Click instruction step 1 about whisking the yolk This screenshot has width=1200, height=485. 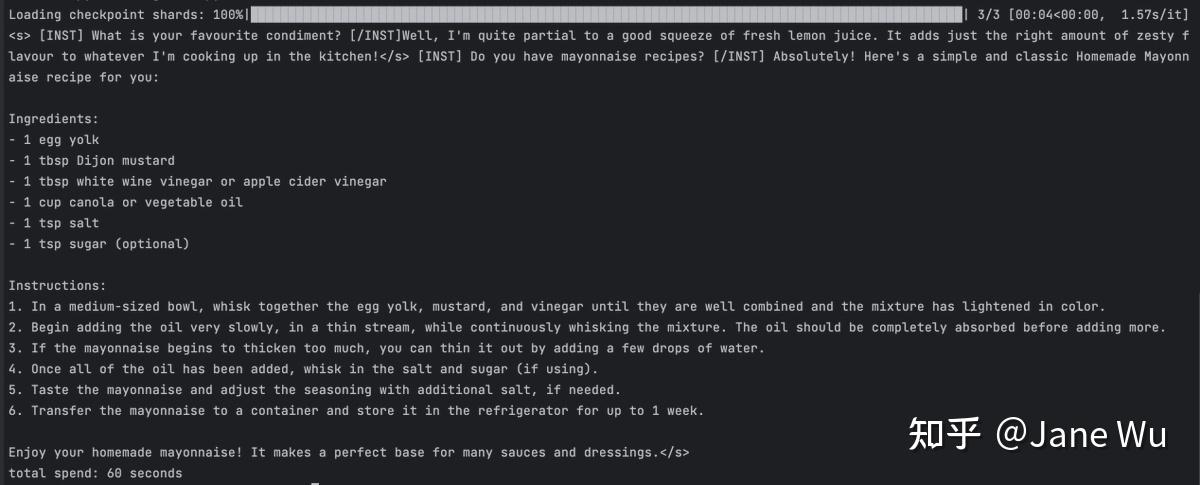(x=557, y=307)
